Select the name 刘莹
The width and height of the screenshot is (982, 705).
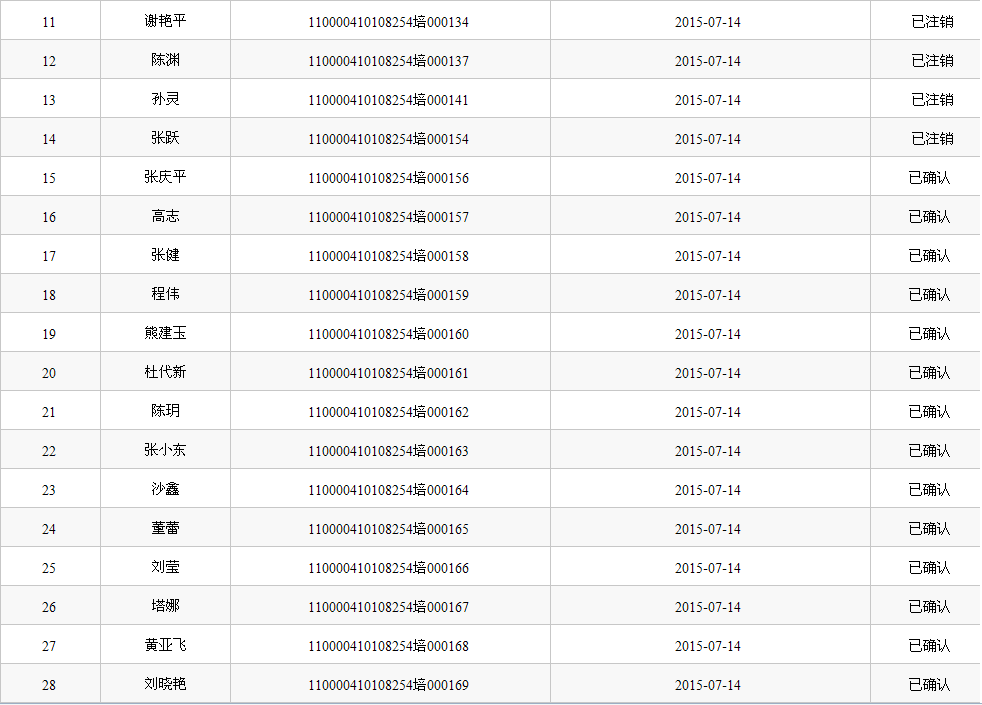tap(165, 568)
